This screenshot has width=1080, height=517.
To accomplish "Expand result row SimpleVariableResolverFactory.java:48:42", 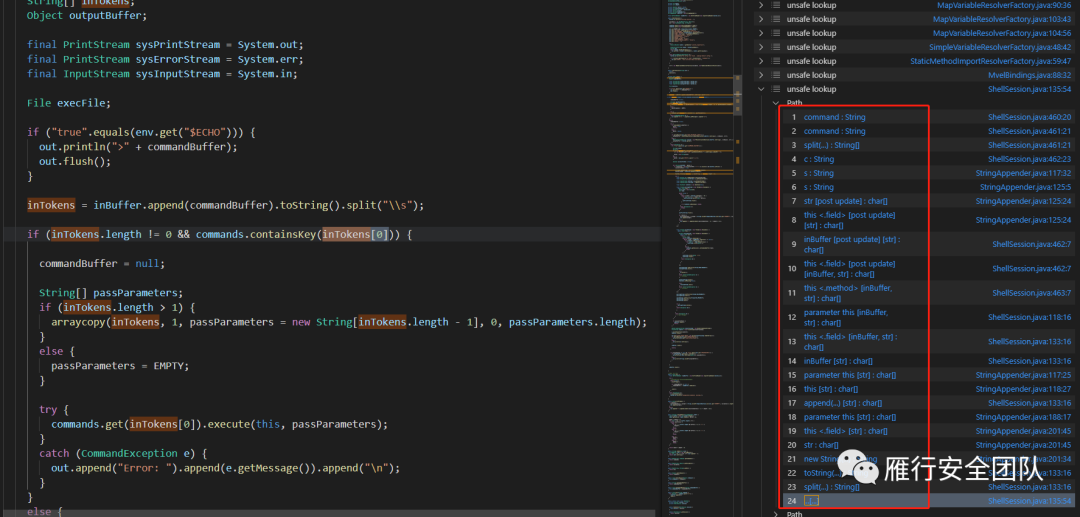I will pos(760,48).
